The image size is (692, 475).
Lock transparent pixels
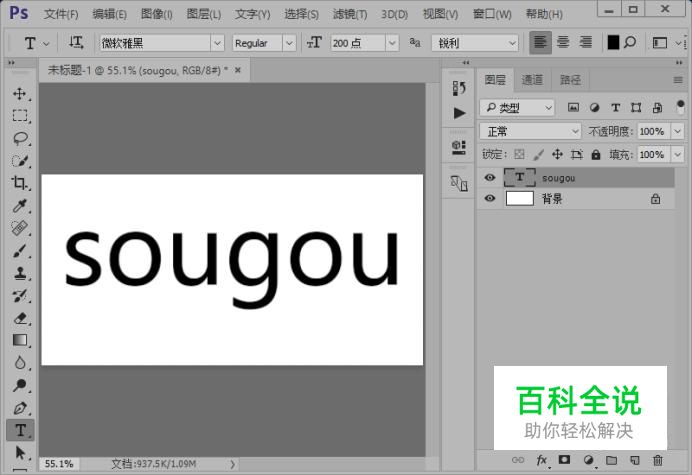pyautogui.click(x=519, y=155)
